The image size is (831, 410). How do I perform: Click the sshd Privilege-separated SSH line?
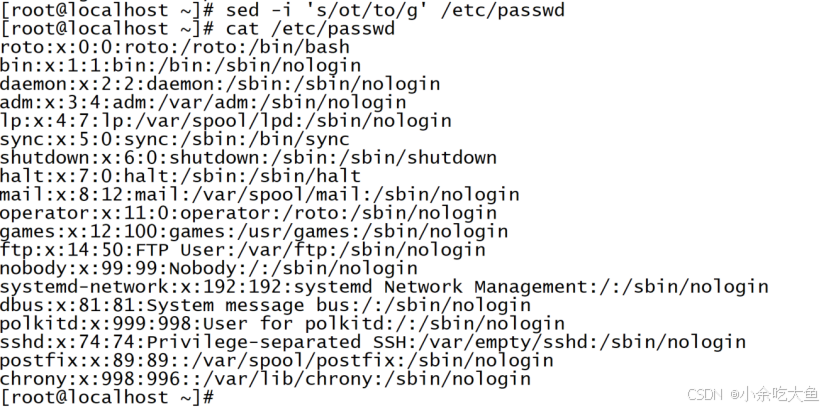[x=373, y=341]
